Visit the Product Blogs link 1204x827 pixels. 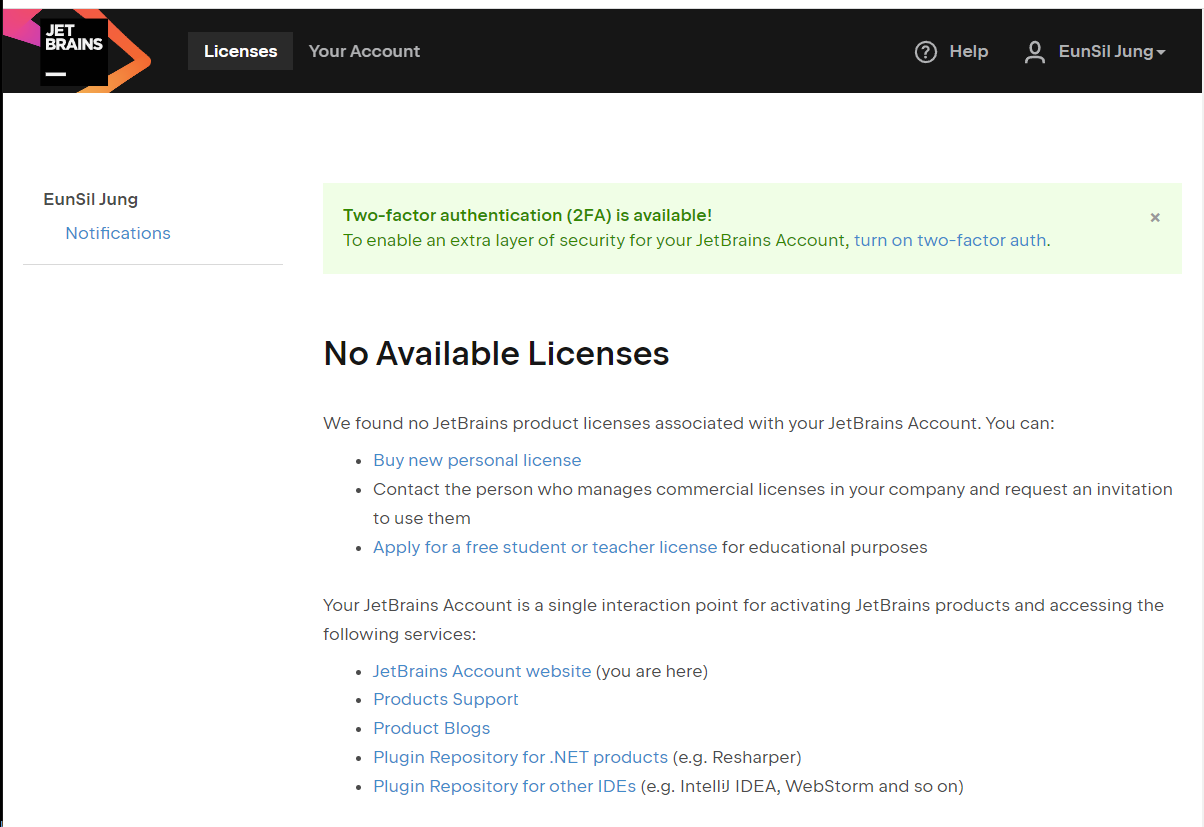(x=432, y=728)
